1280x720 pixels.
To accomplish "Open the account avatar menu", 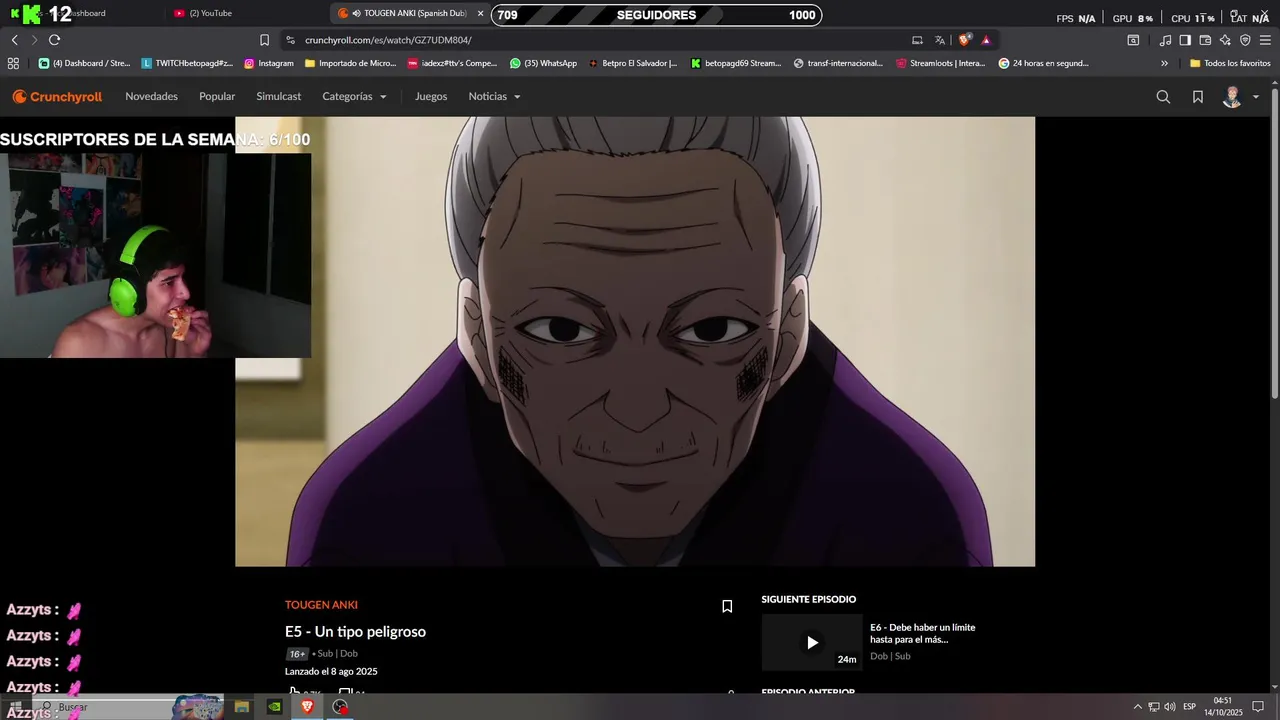I will coord(1240,97).
